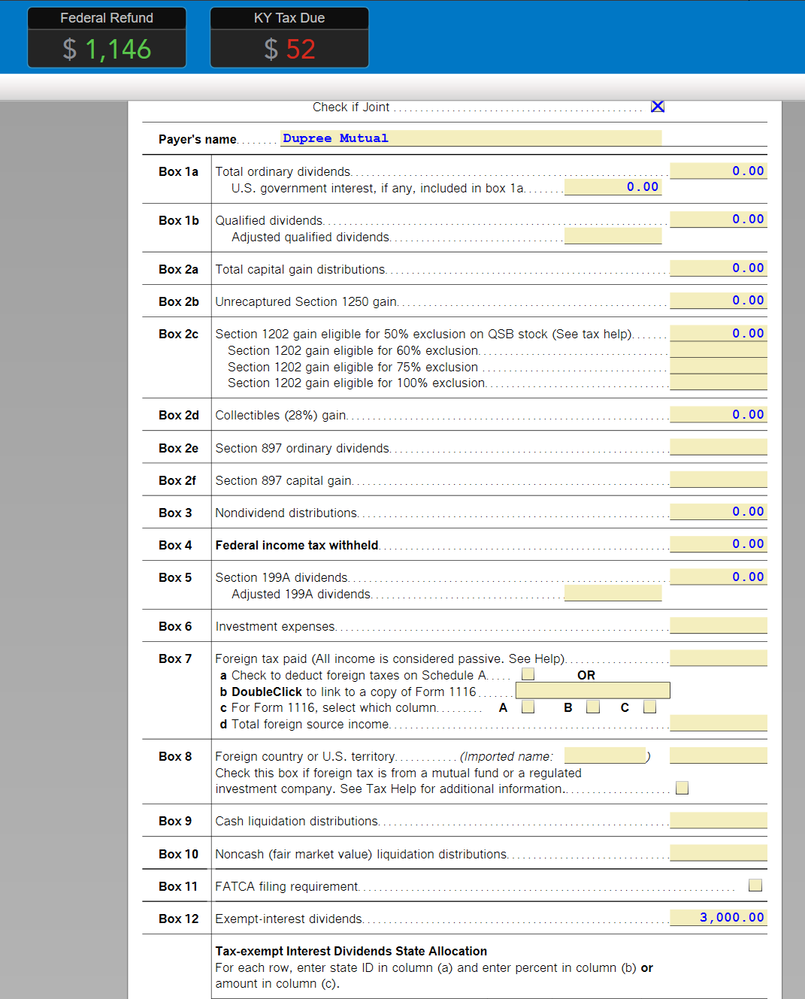Viewport: 805px width, 999px height.
Task: Check deduct foreign taxes on Schedule A
Action: coord(528,674)
